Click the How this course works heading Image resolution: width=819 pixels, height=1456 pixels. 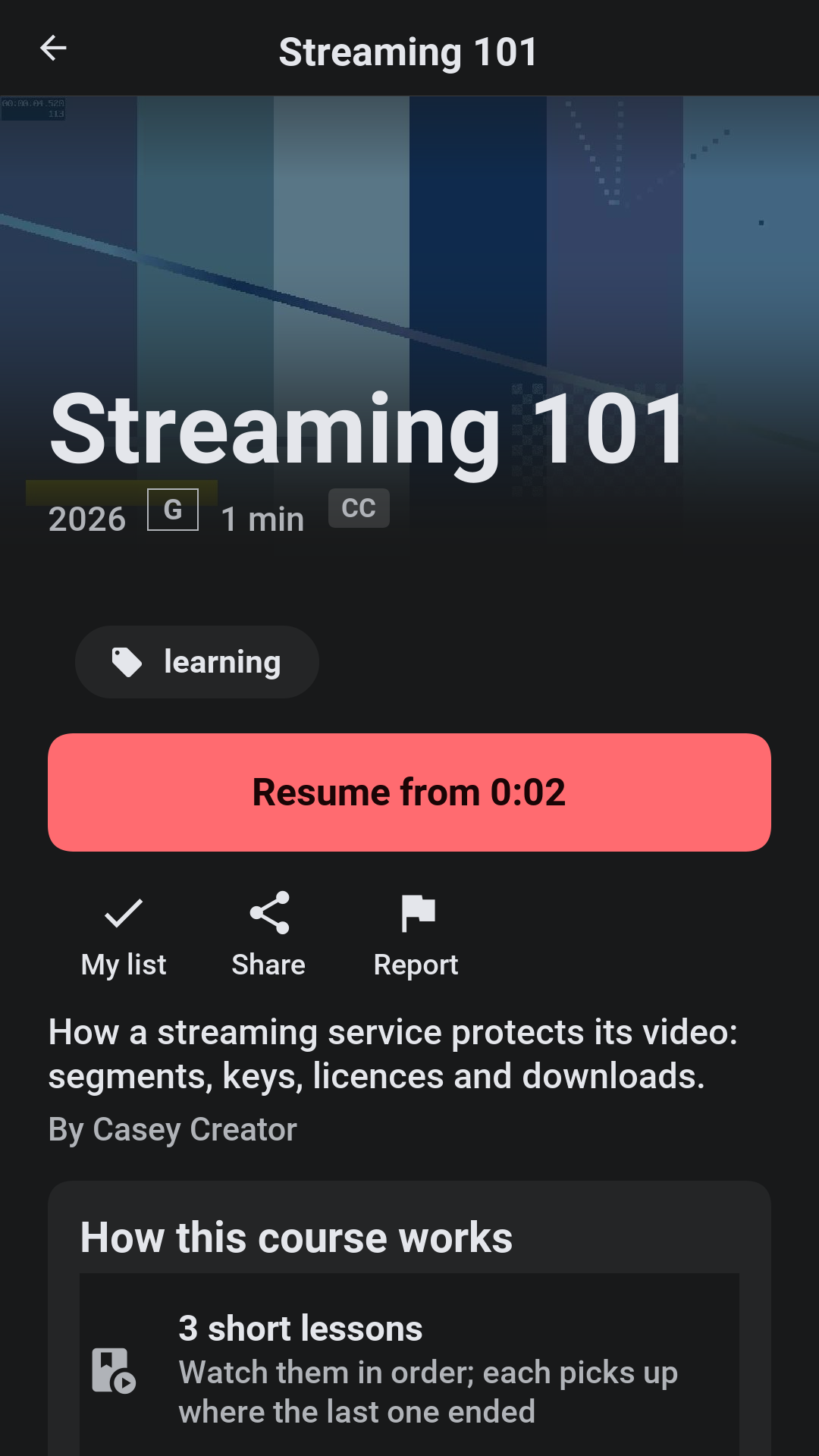point(297,1238)
